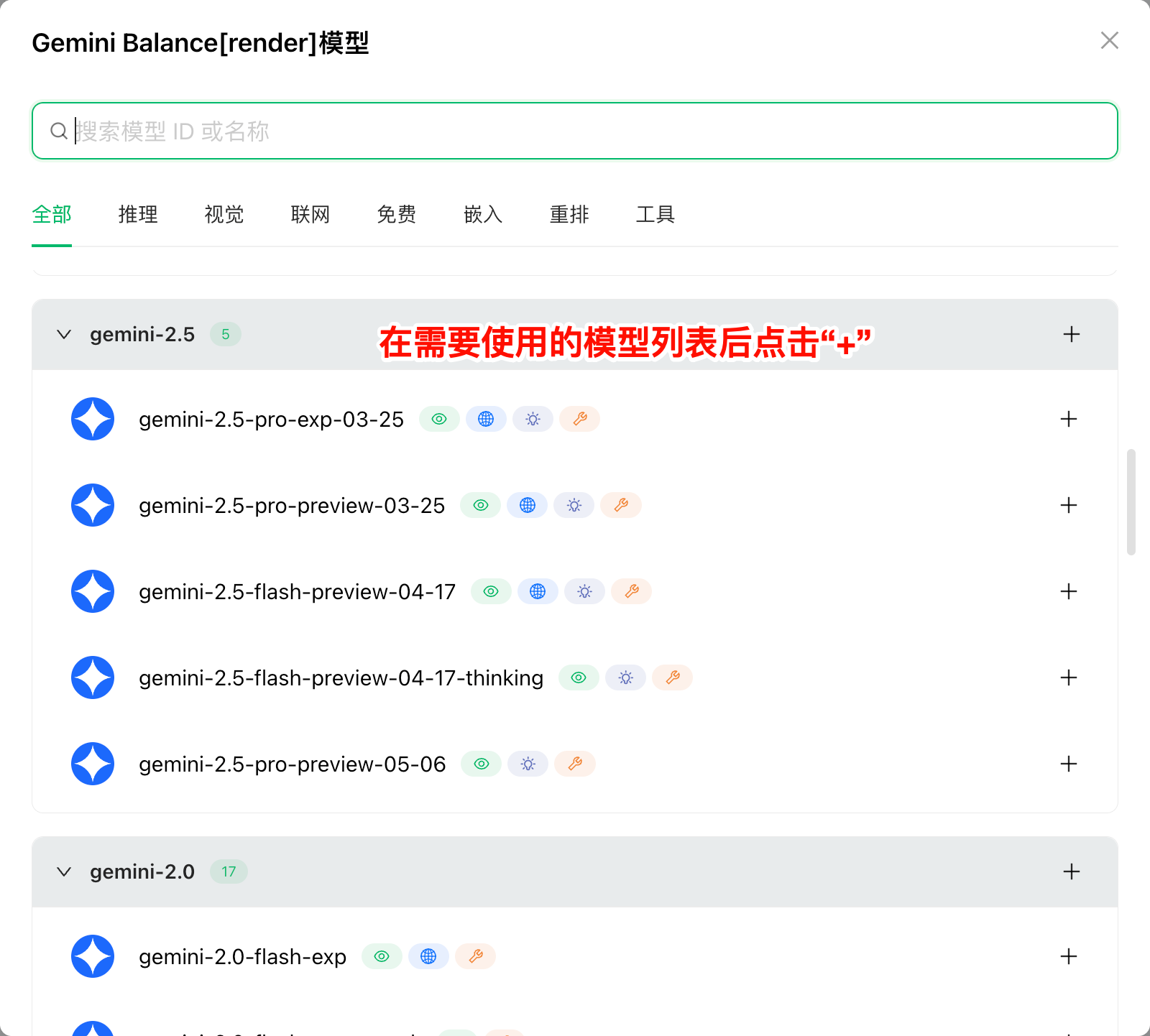Viewport: 1150px width, 1036px height.
Task: Open the 重排 filter tab
Action: [x=569, y=214]
